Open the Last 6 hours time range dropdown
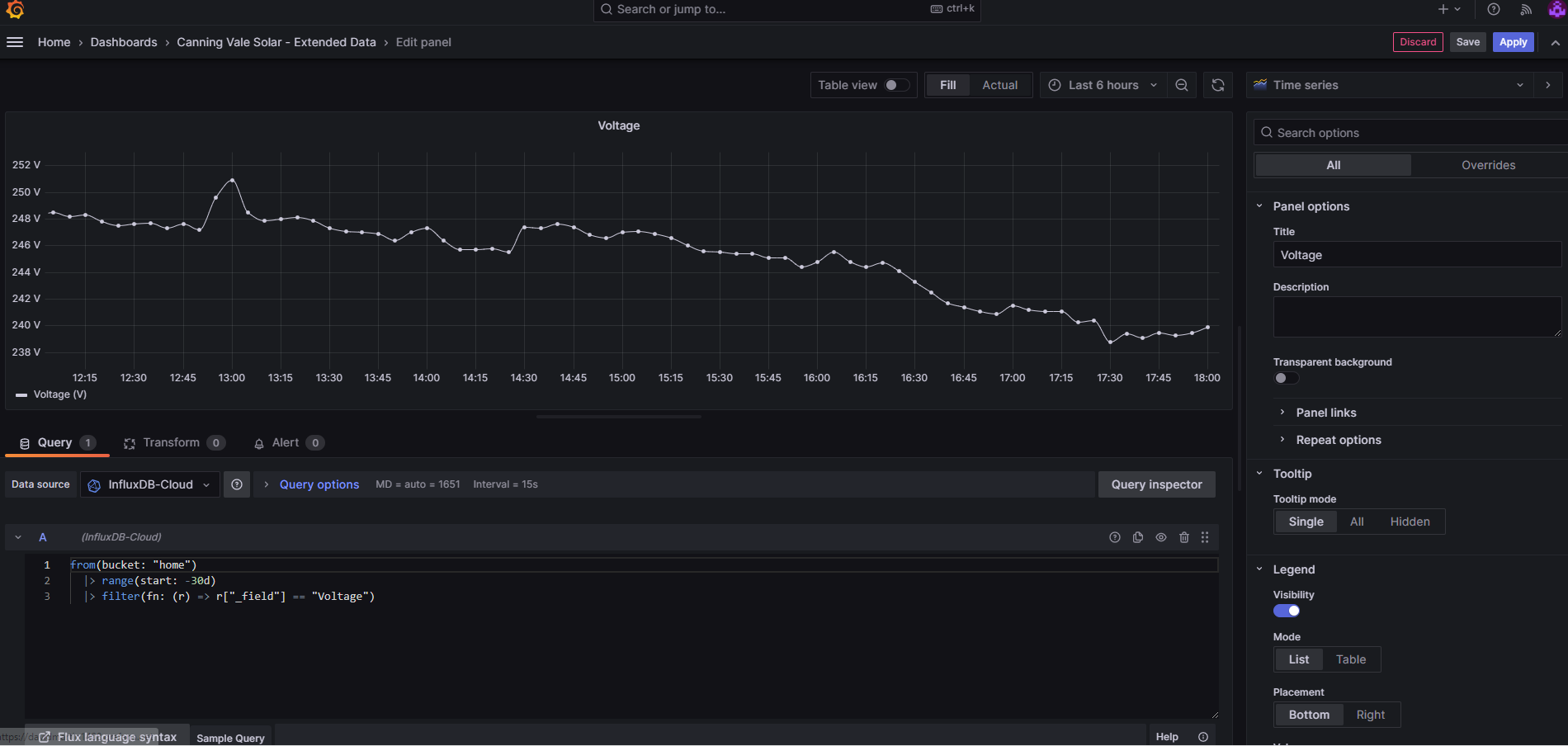The width and height of the screenshot is (1568, 746). click(x=1103, y=85)
